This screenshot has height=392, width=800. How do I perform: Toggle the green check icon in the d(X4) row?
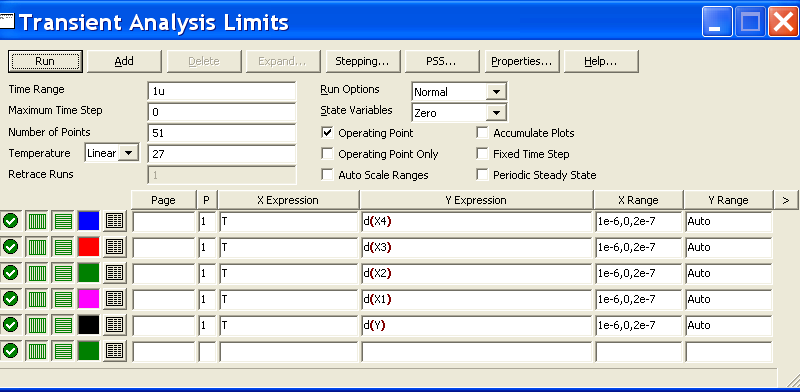tap(10, 221)
